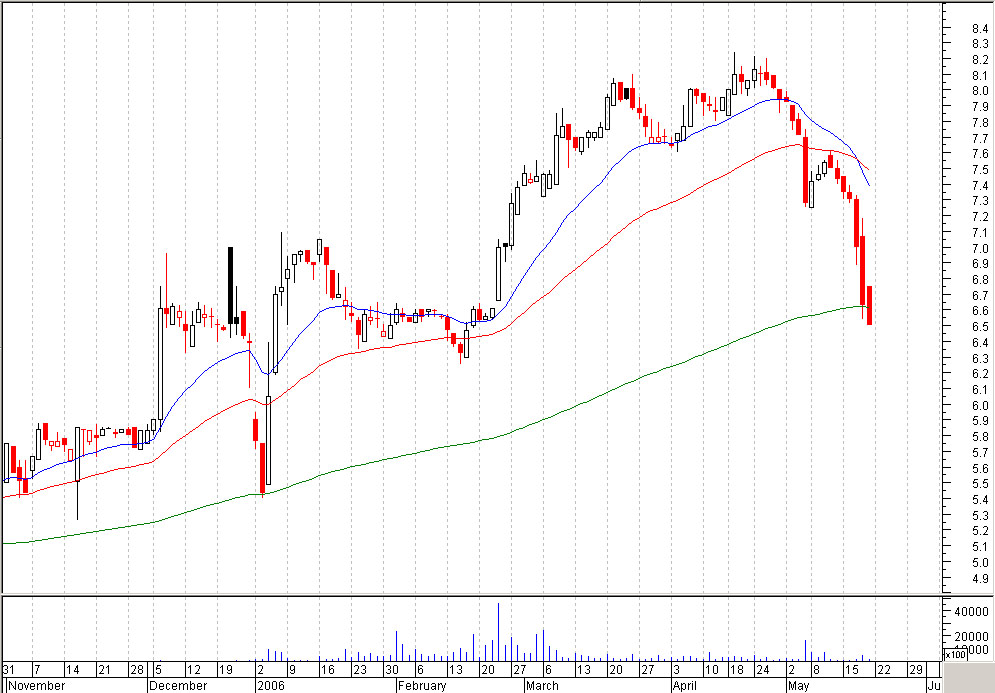Select the 5.5 price level label

coord(980,484)
